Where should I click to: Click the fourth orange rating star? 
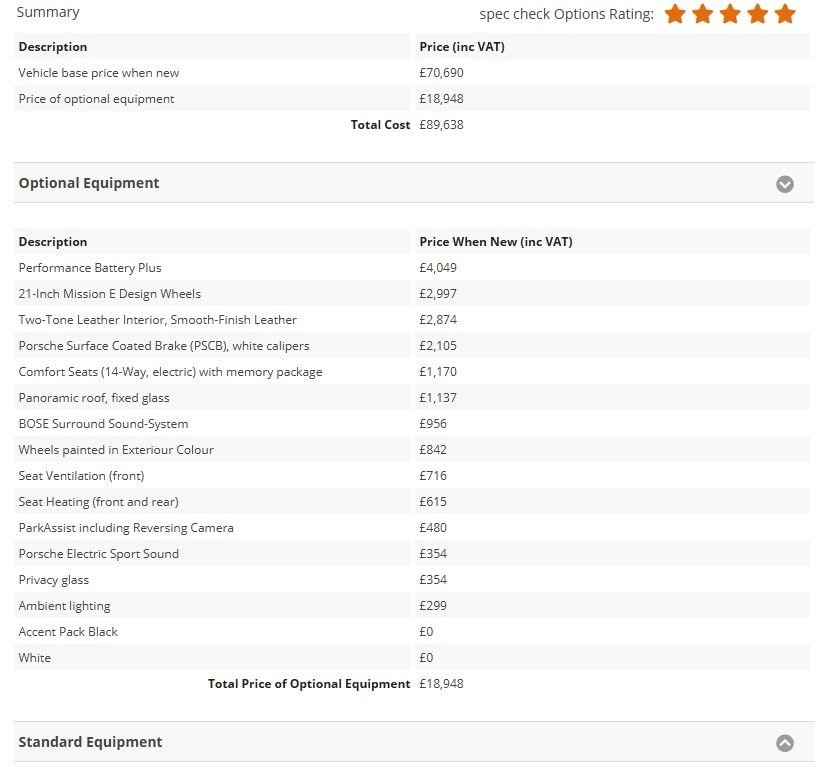[757, 14]
